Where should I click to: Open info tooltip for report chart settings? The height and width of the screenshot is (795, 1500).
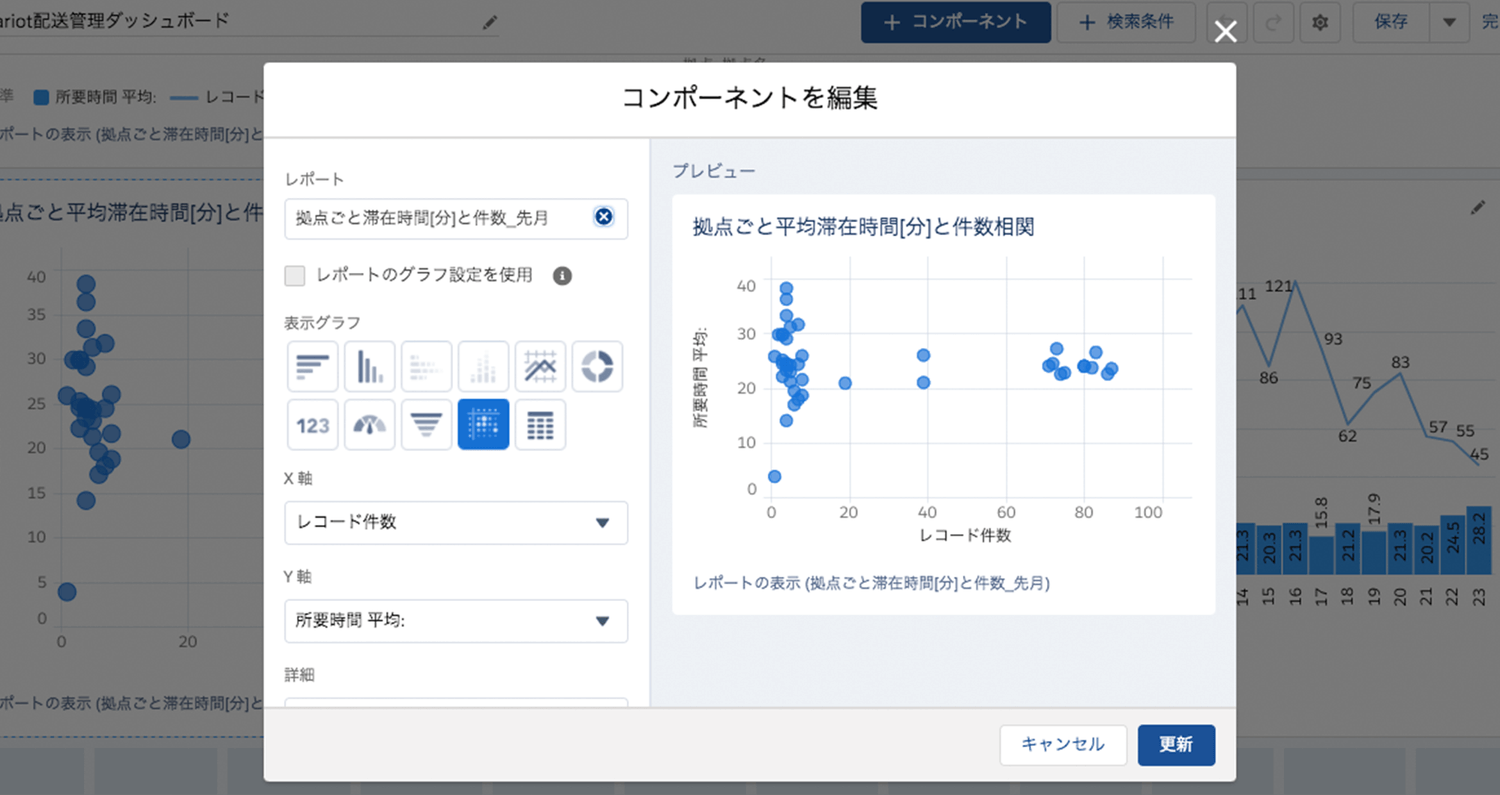point(562,275)
